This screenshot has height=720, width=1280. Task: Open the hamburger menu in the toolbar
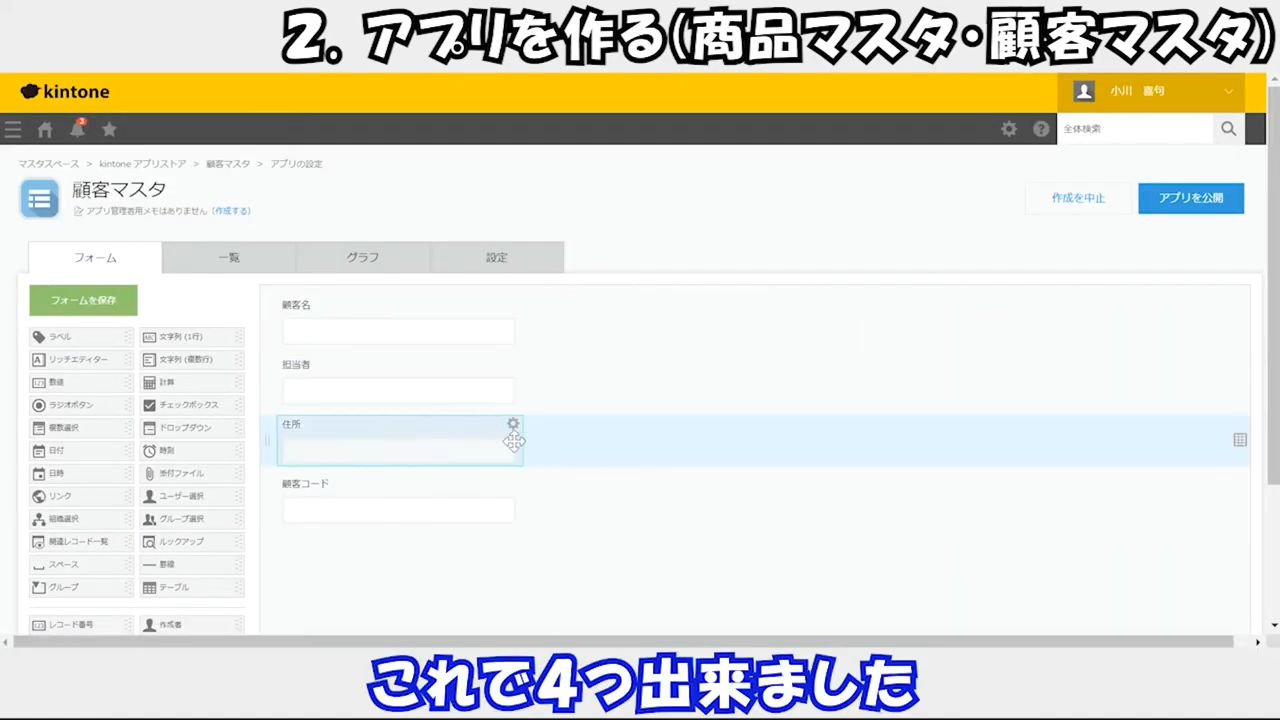(13, 129)
